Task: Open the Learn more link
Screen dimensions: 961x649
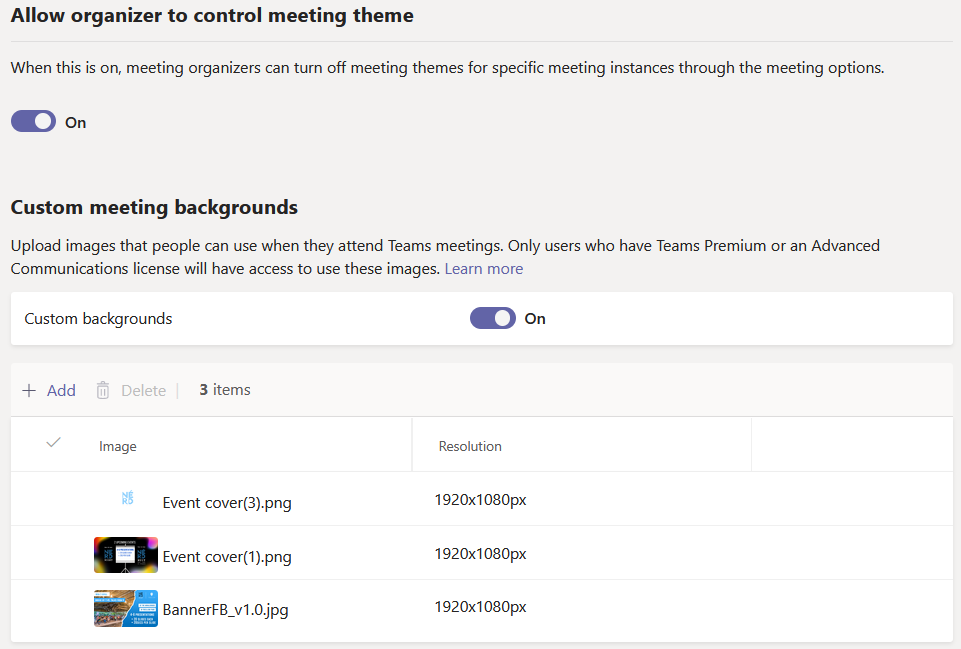Action: (484, 268)
